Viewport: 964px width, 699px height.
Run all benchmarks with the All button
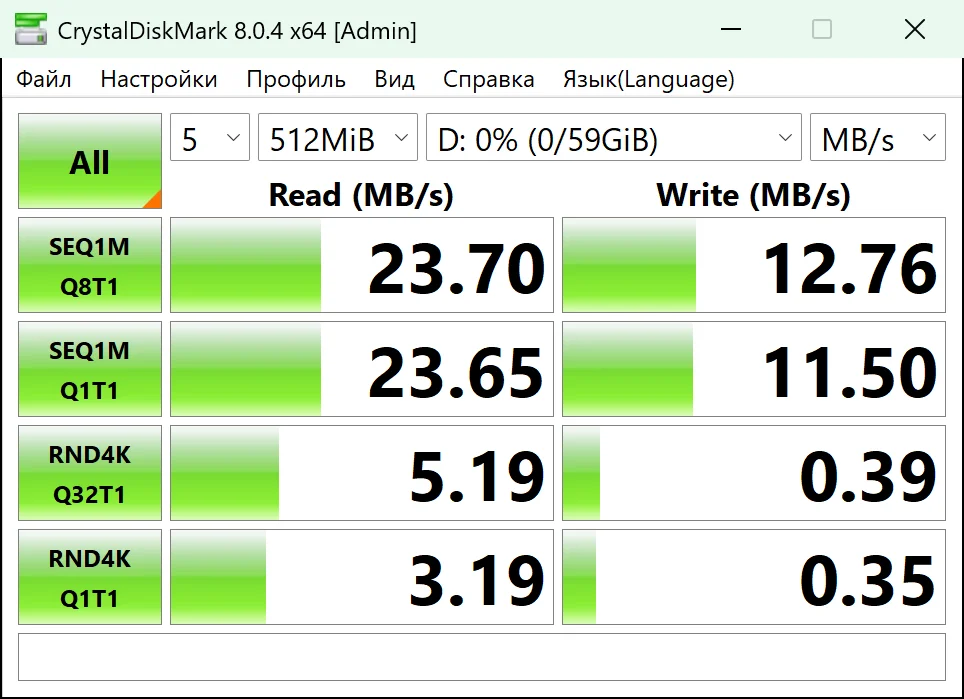click(x=90, y=161)
